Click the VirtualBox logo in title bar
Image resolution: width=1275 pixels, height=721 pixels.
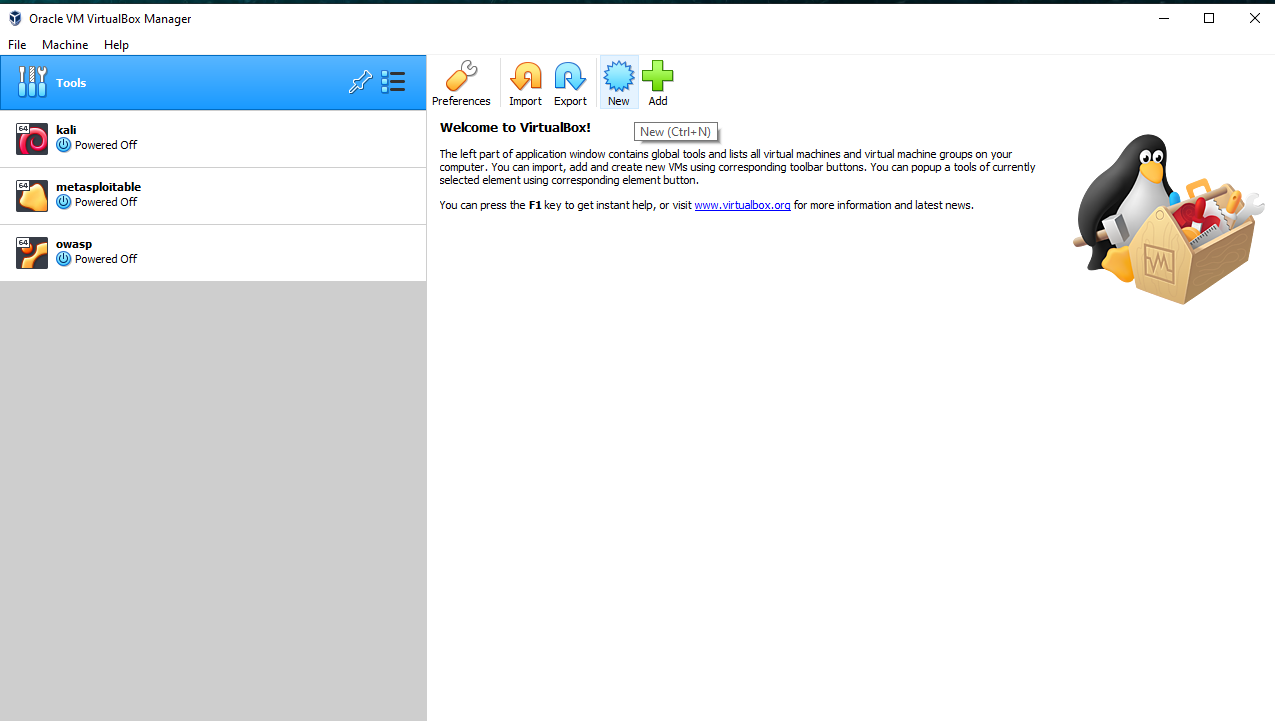(x=15, y=18)
